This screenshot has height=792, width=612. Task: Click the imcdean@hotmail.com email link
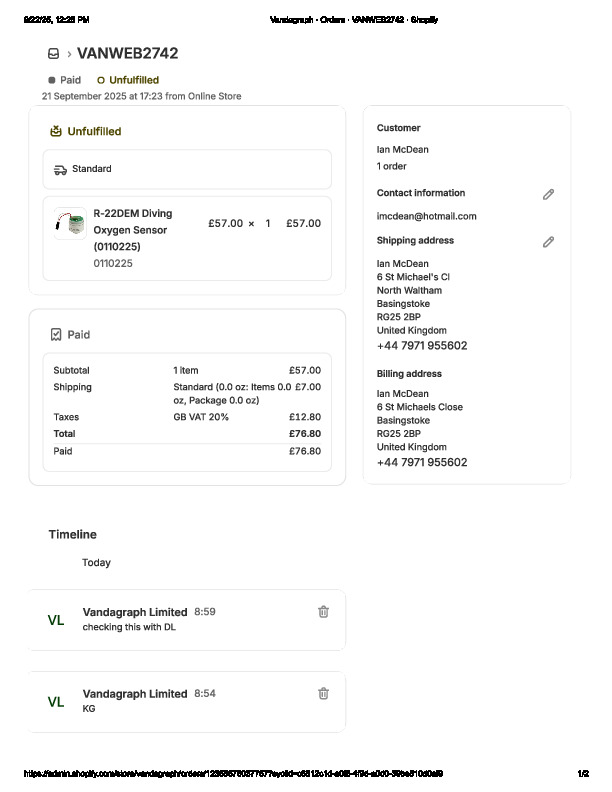(x=426, y=216)
